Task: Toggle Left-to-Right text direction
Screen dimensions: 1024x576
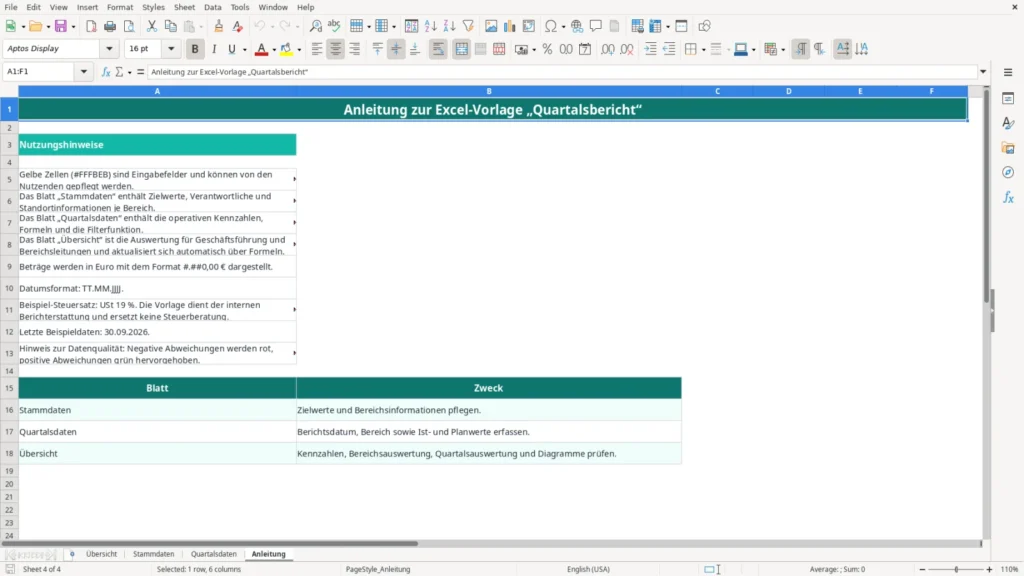Action: pyautogui.click(x=801, y=49)
